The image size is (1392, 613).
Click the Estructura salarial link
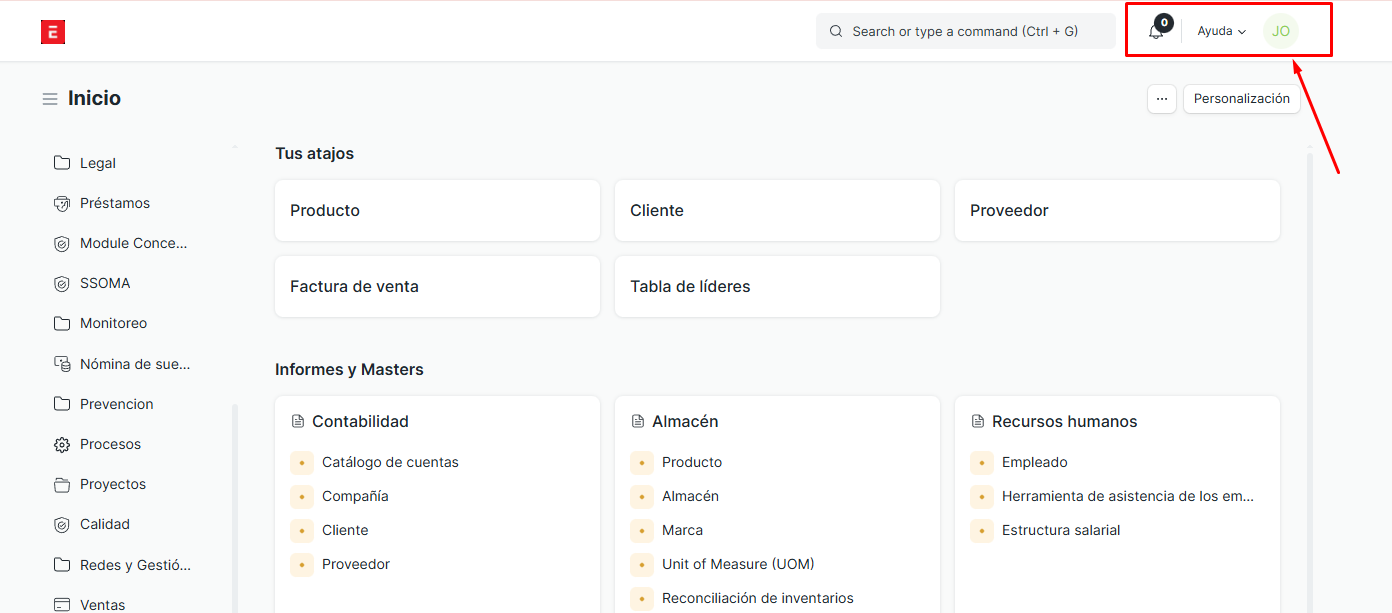(1060, 530)
